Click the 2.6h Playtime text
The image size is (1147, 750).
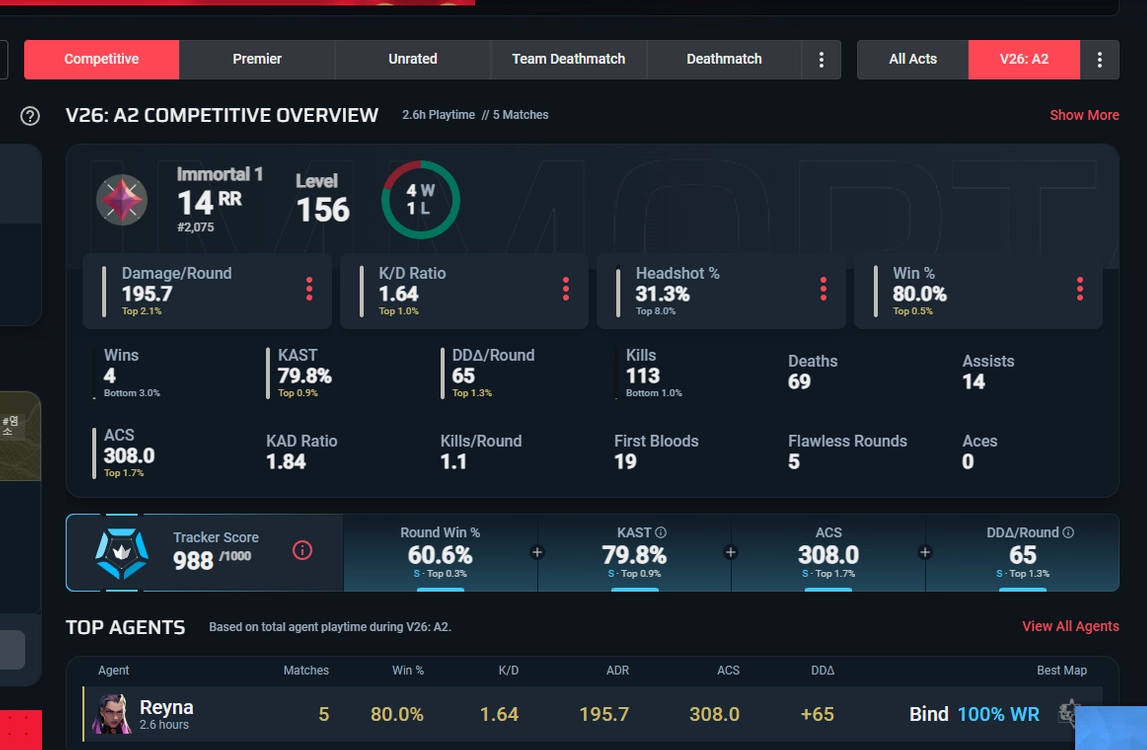[438, 115]
